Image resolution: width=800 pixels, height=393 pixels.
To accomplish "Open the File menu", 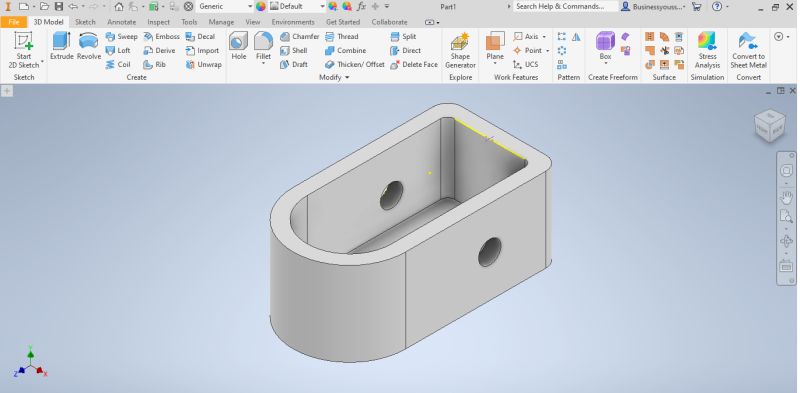I will (x=14, y=22).
